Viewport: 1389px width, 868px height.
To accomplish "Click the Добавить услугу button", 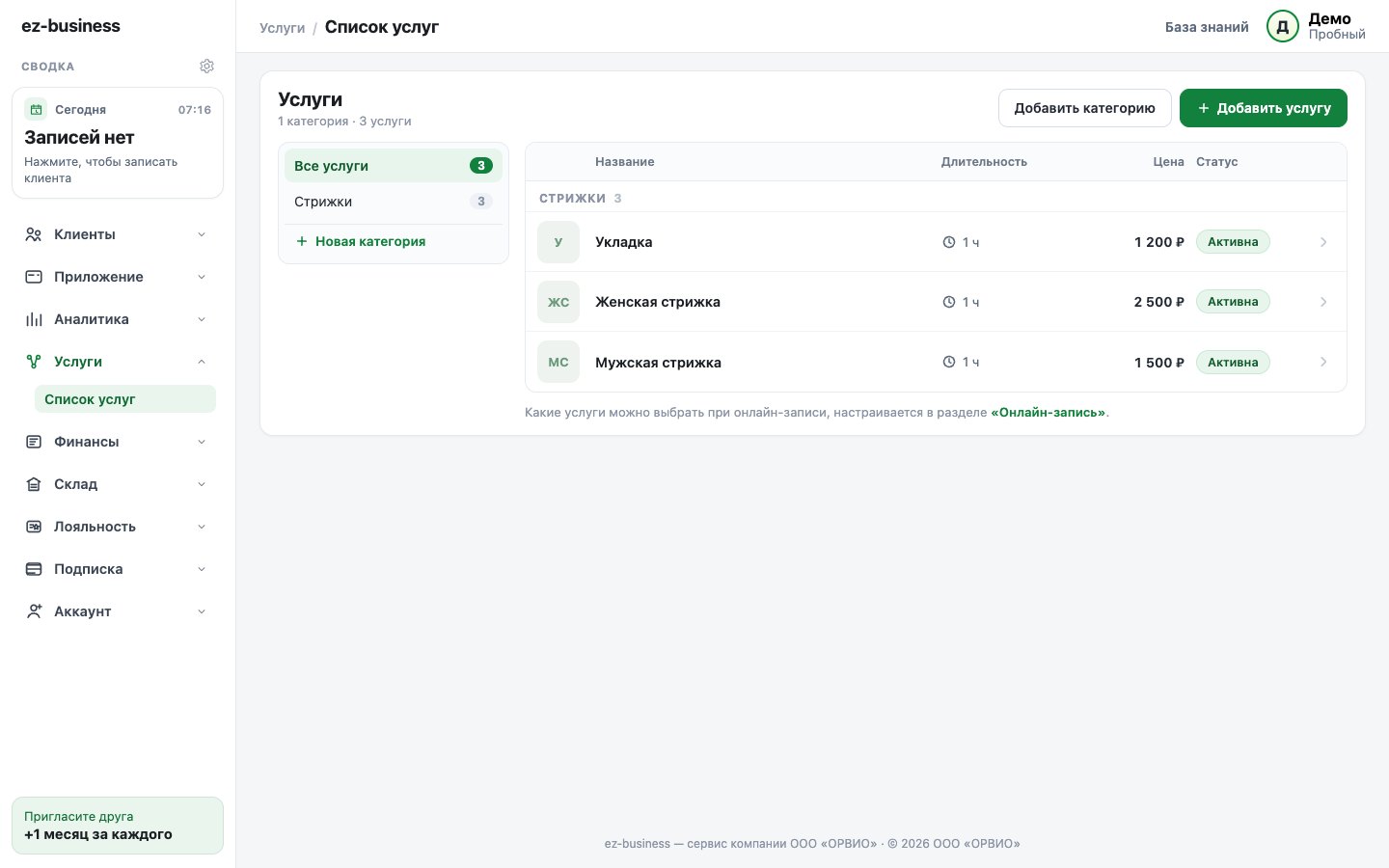I will [1264, 108].
